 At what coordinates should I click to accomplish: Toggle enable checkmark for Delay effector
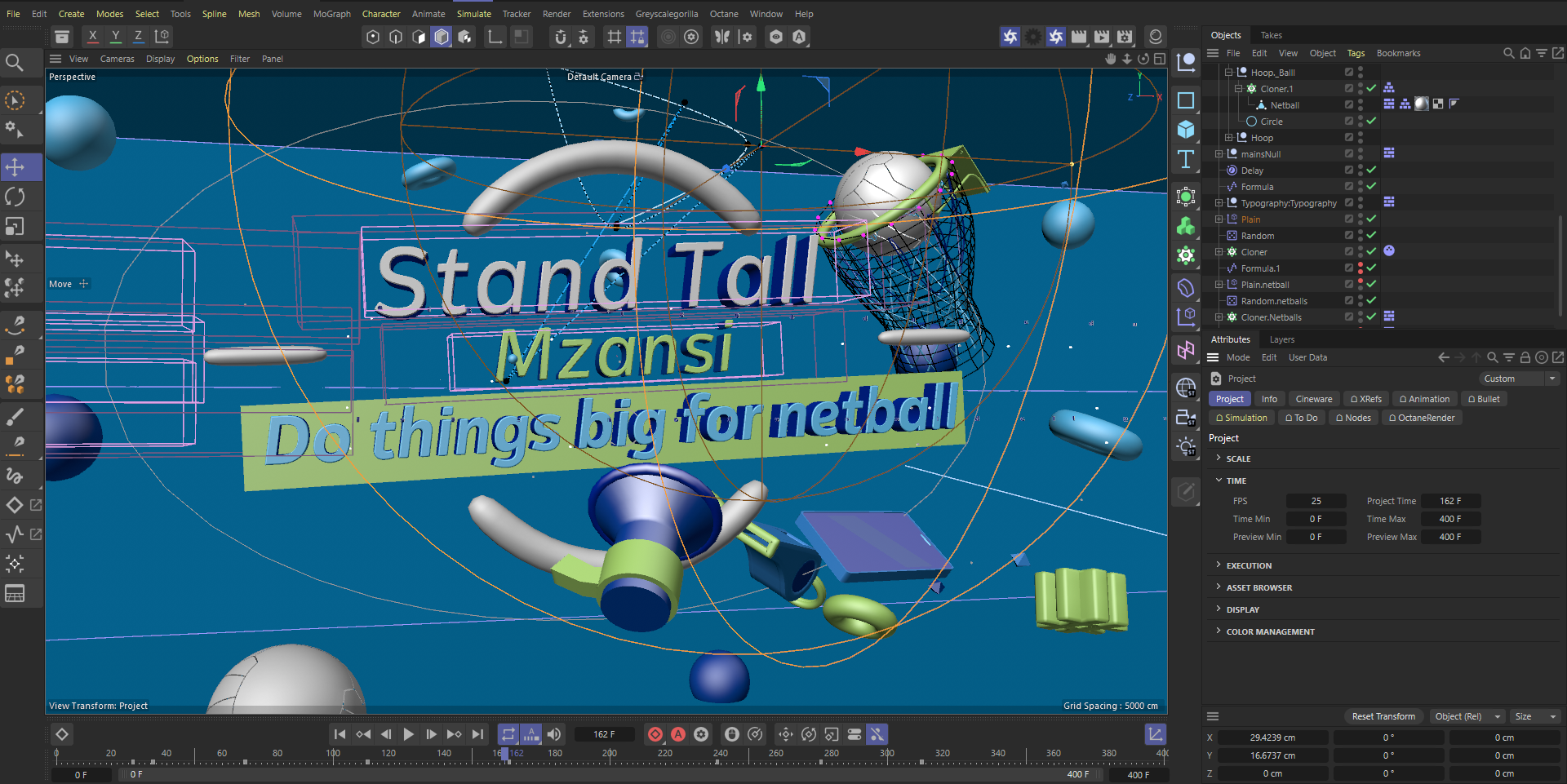click(x=1372, y=171)
